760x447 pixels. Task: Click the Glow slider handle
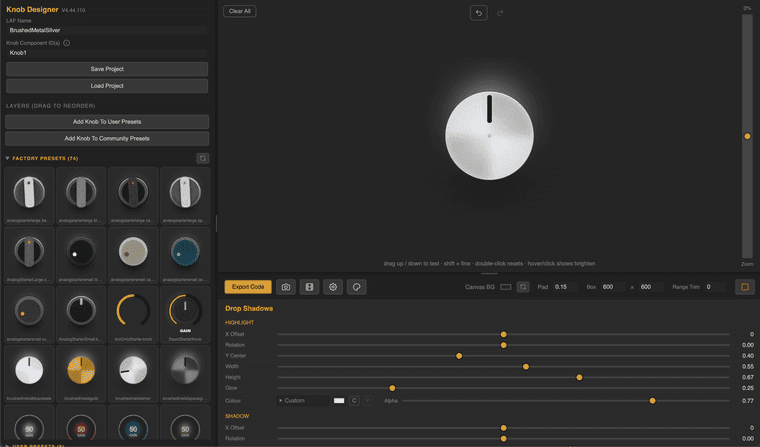pos(392,388)
